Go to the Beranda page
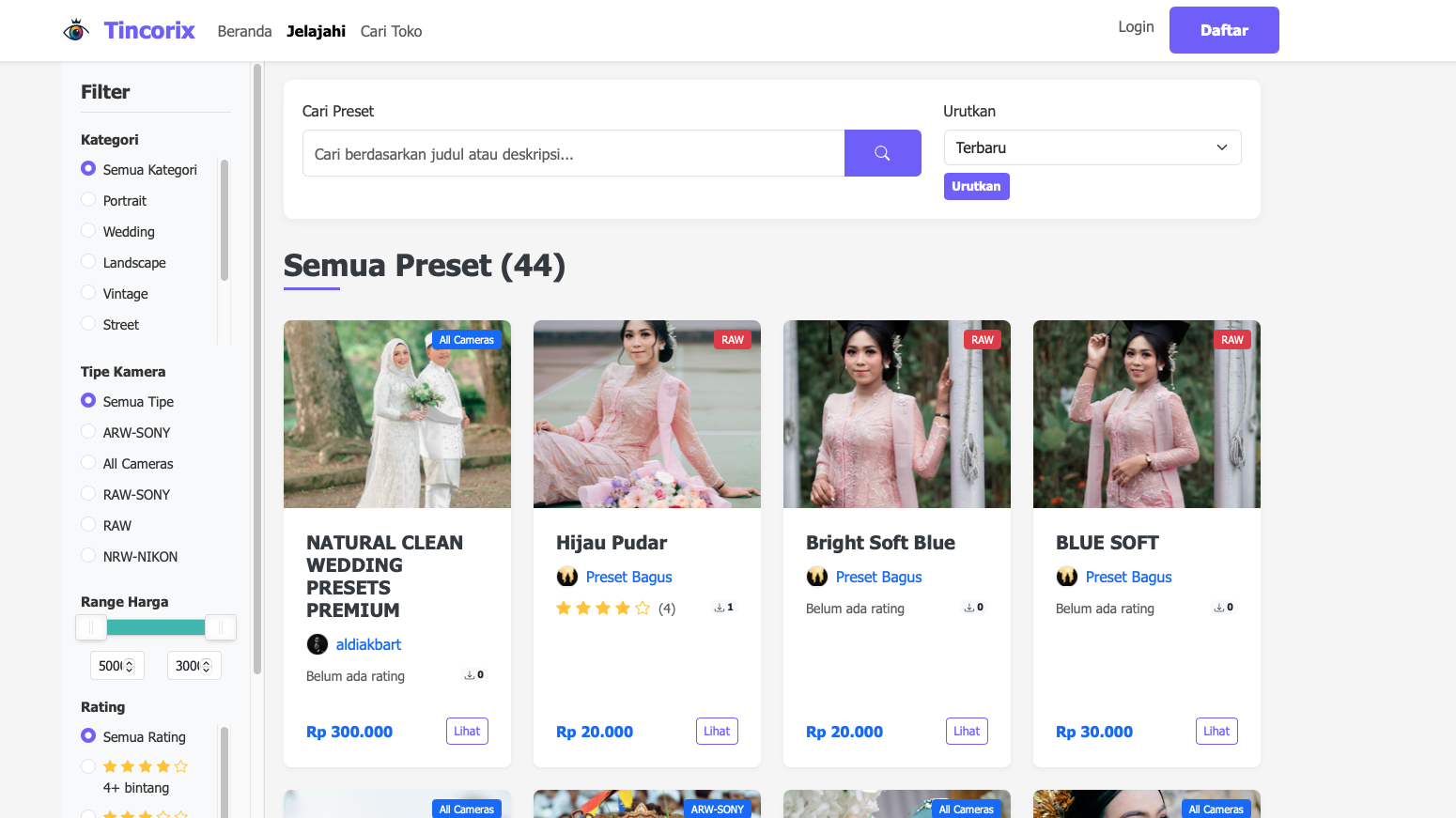1456x818 pixels. pos(244,31)
